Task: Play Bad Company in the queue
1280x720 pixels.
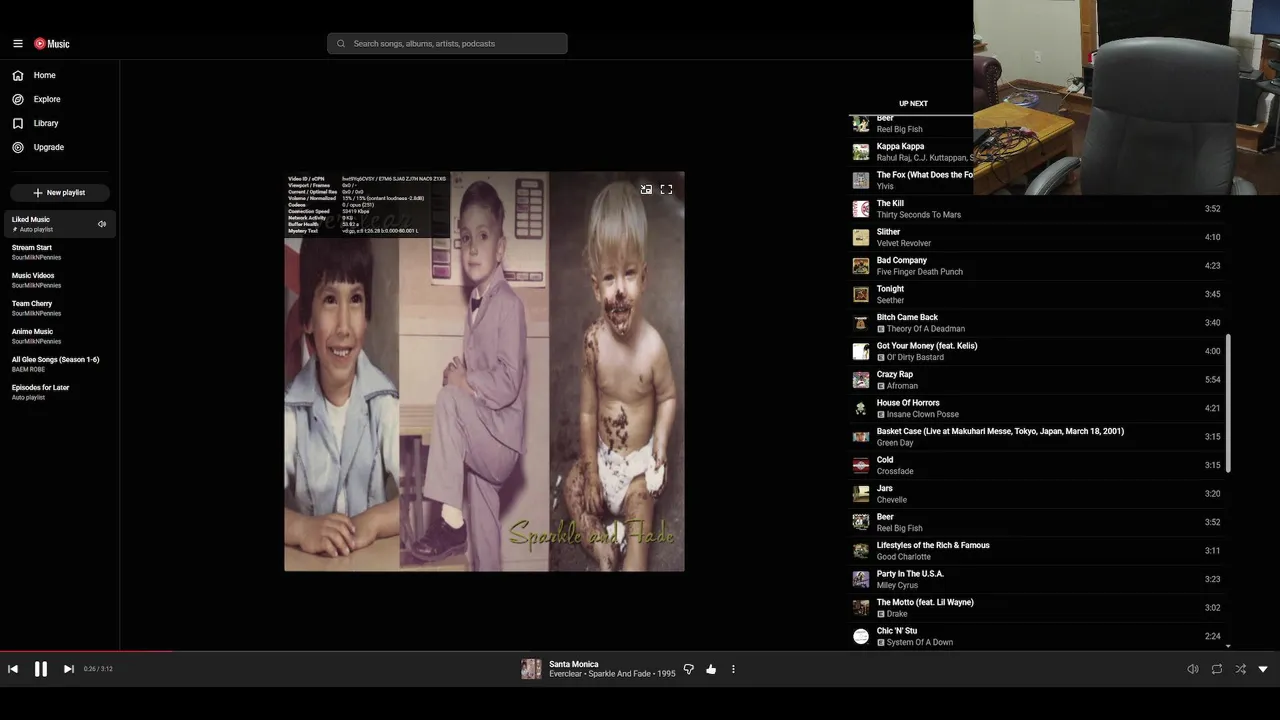Action: pyautogui.click(x=1036, y=266)
